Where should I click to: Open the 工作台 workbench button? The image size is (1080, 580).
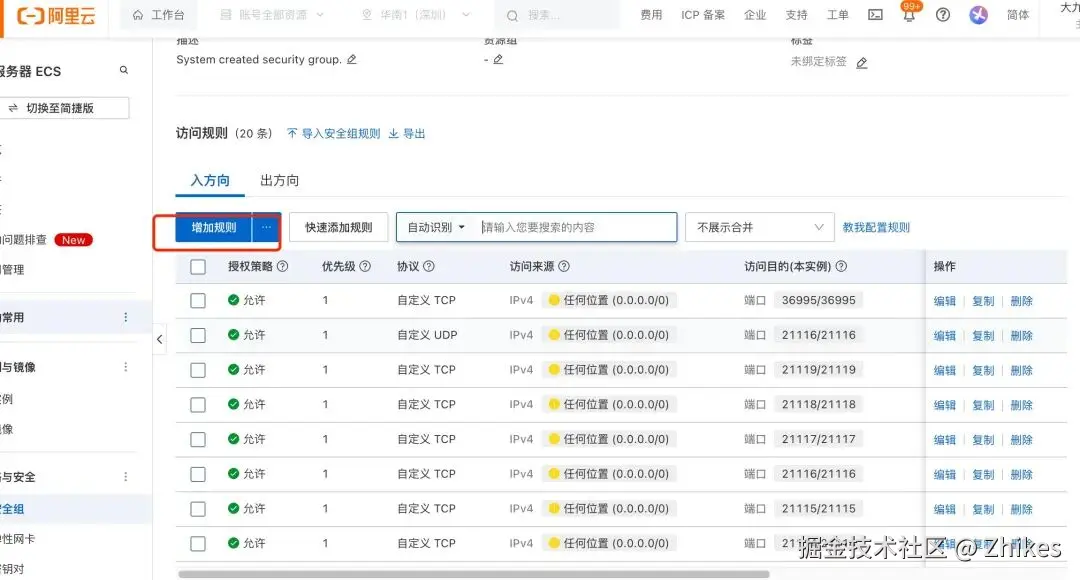[x=158, y=14]
